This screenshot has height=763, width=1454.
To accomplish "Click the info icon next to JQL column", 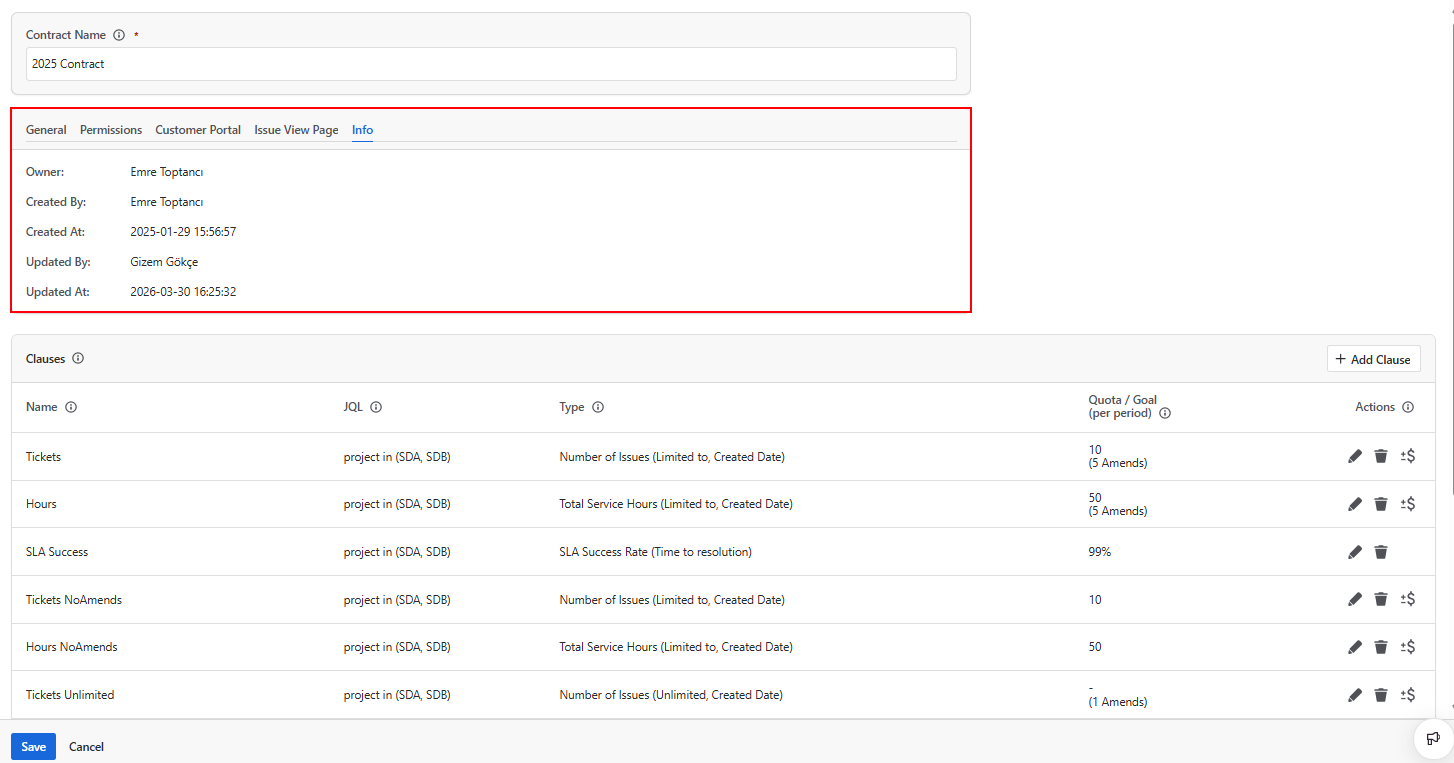I will coord(376,407).
